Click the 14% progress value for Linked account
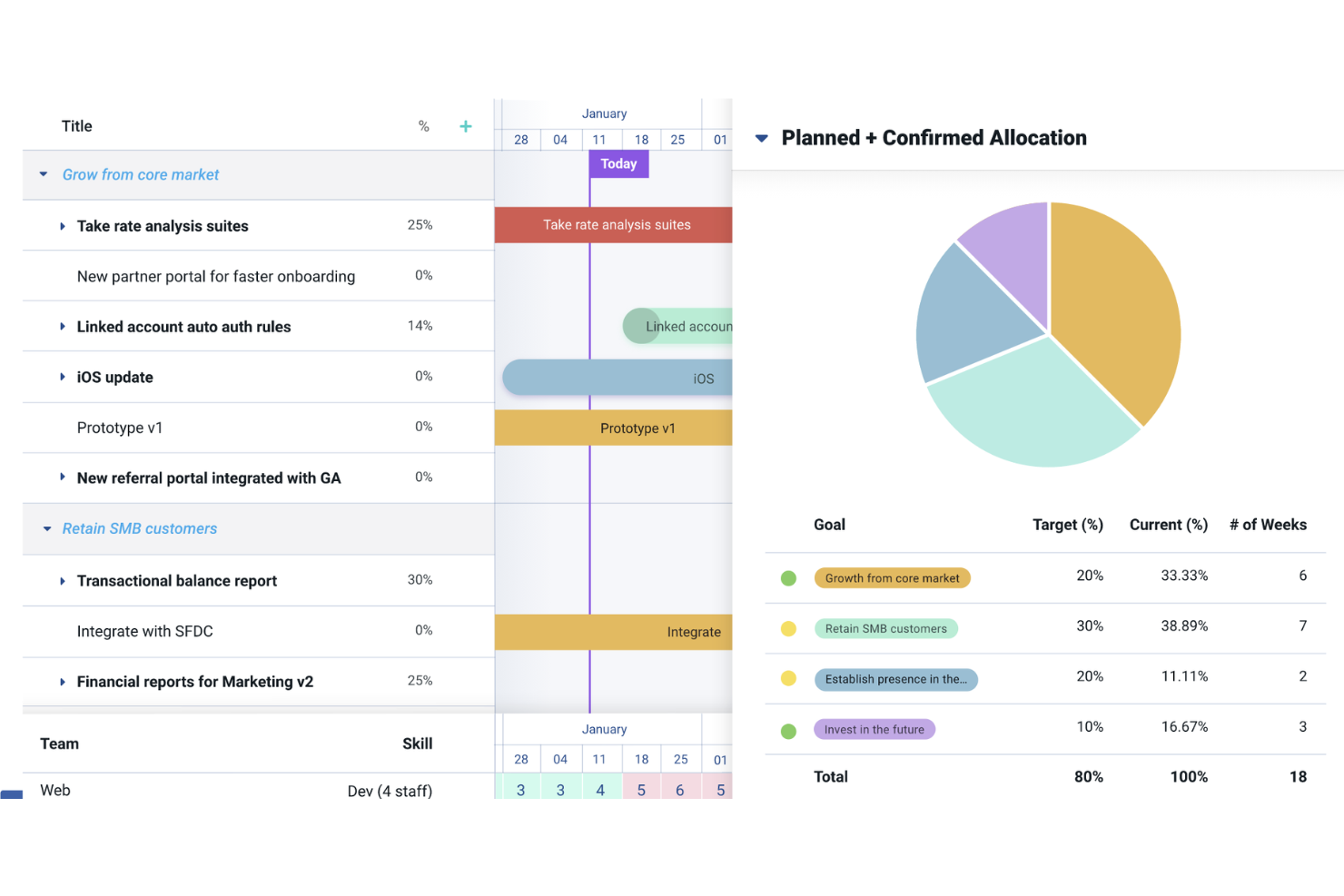 tap(420, 325)
